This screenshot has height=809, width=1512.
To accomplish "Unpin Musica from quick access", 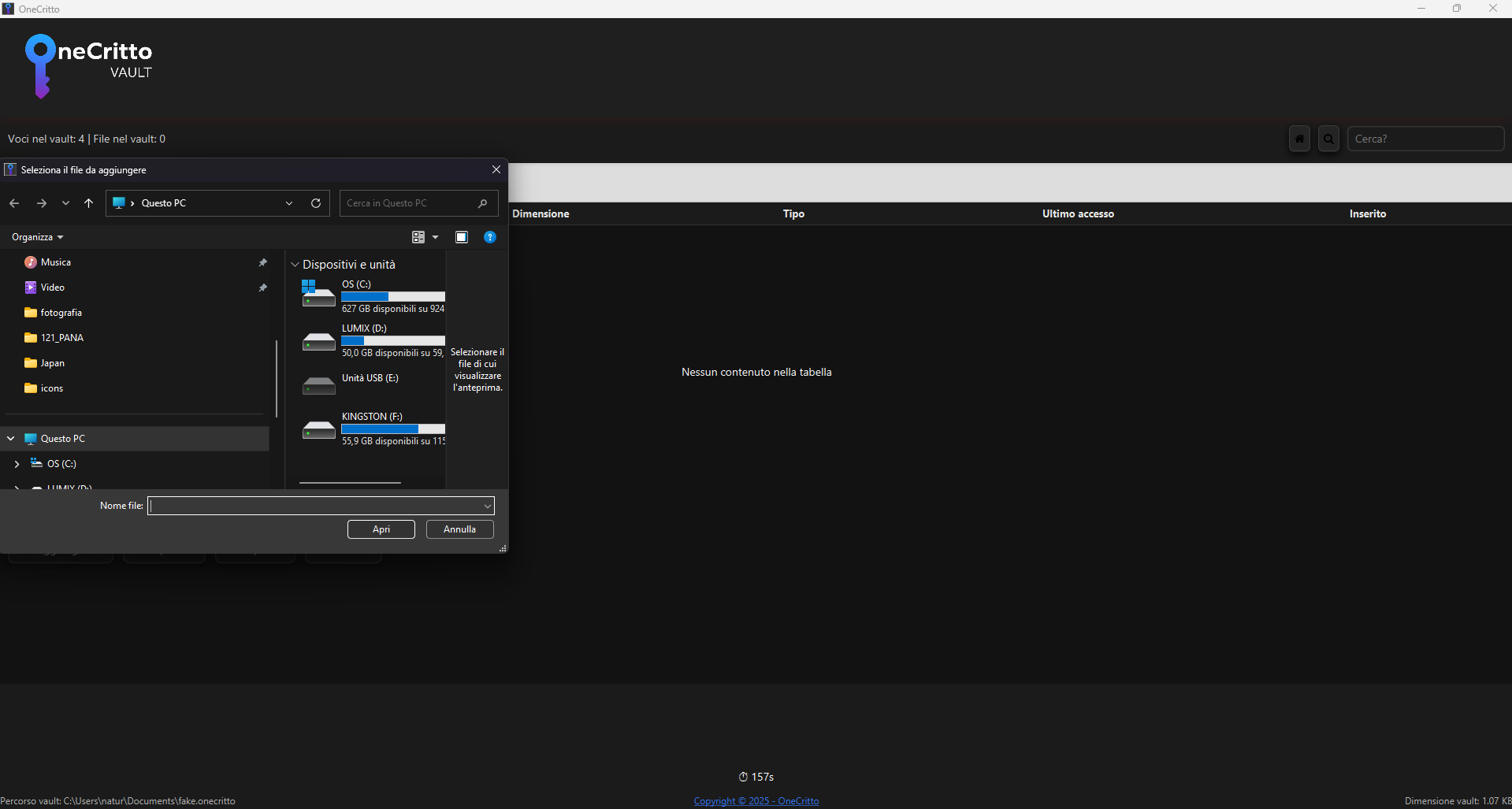I will coord(262,262).
